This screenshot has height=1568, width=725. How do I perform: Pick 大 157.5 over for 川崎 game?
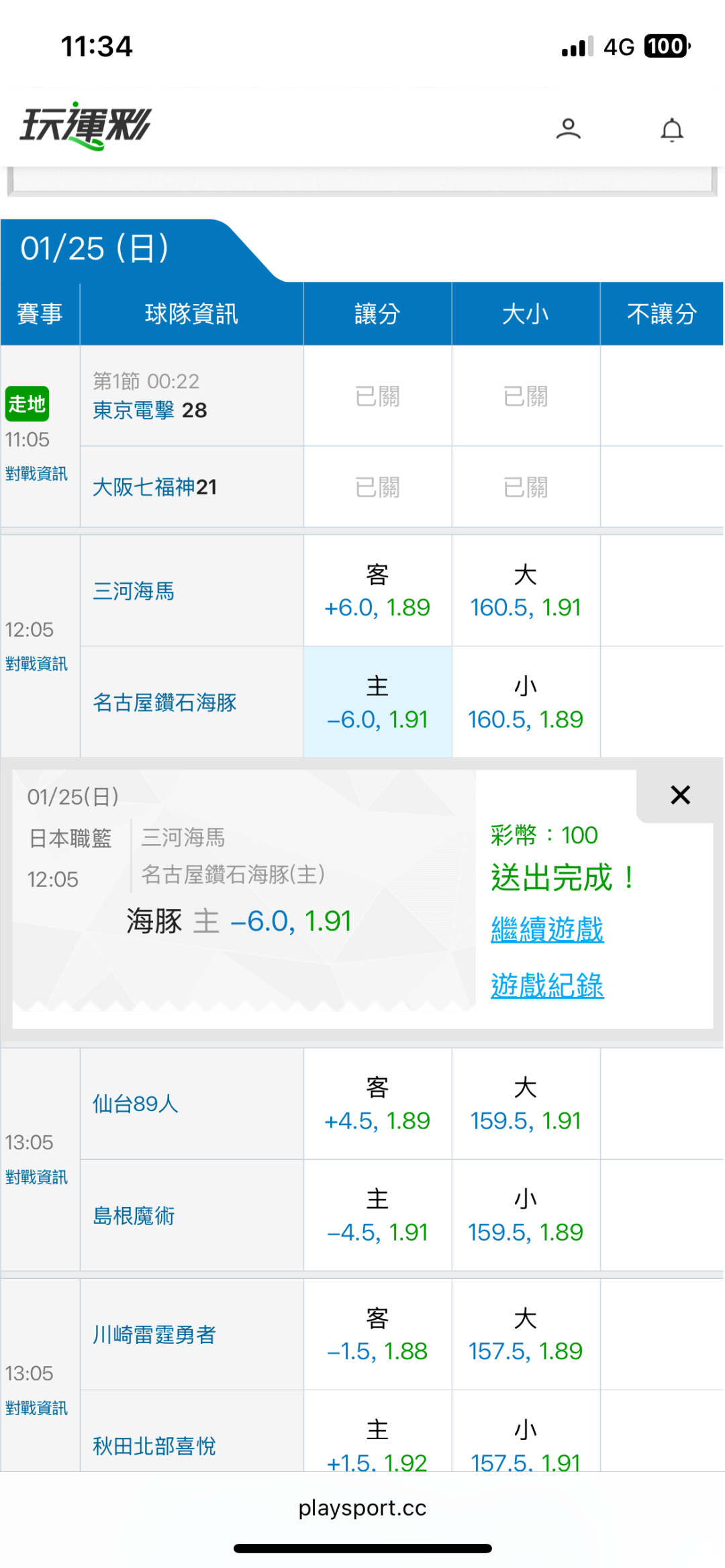click(x=526, y=1335)
